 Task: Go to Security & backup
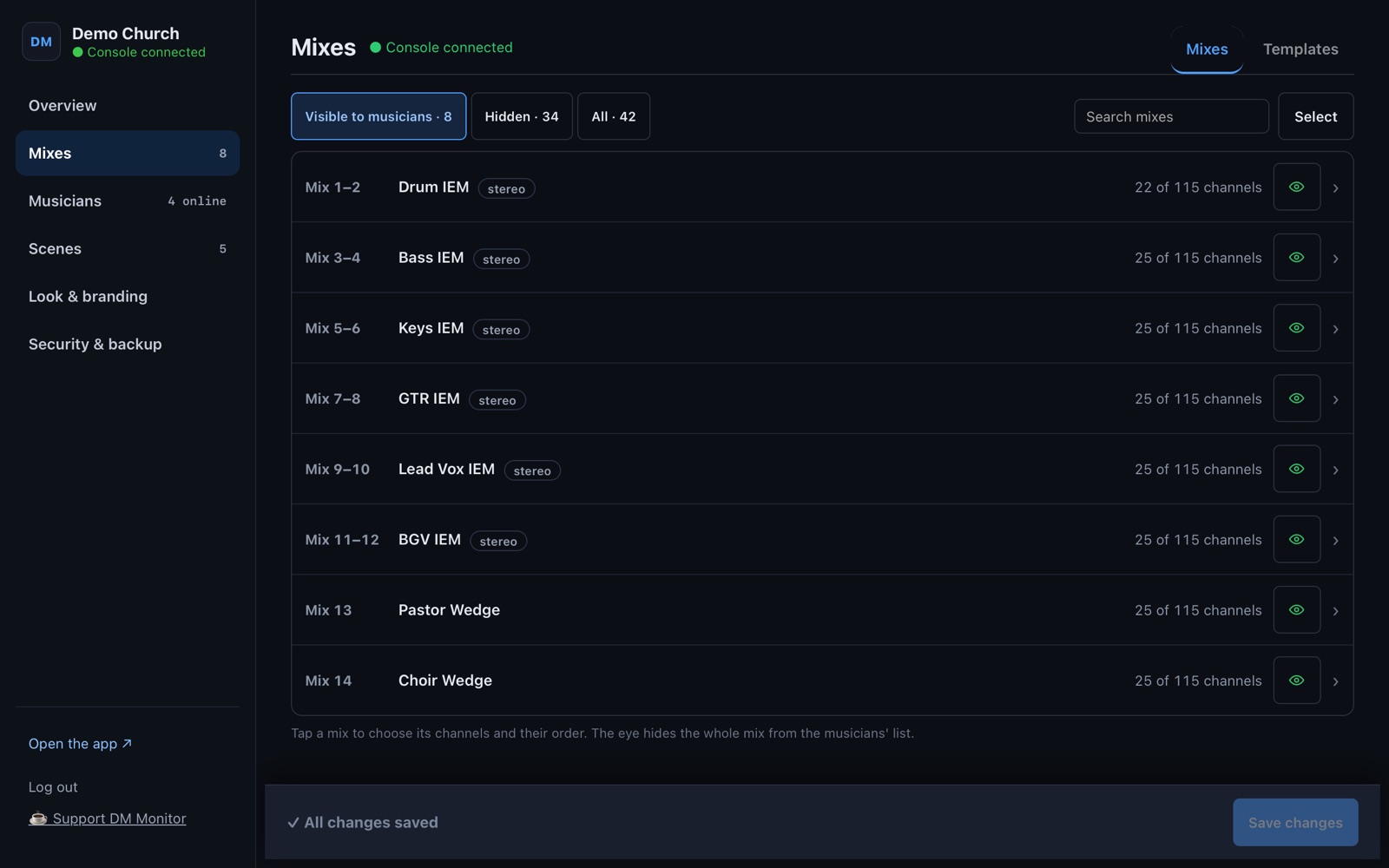[128, 345]
